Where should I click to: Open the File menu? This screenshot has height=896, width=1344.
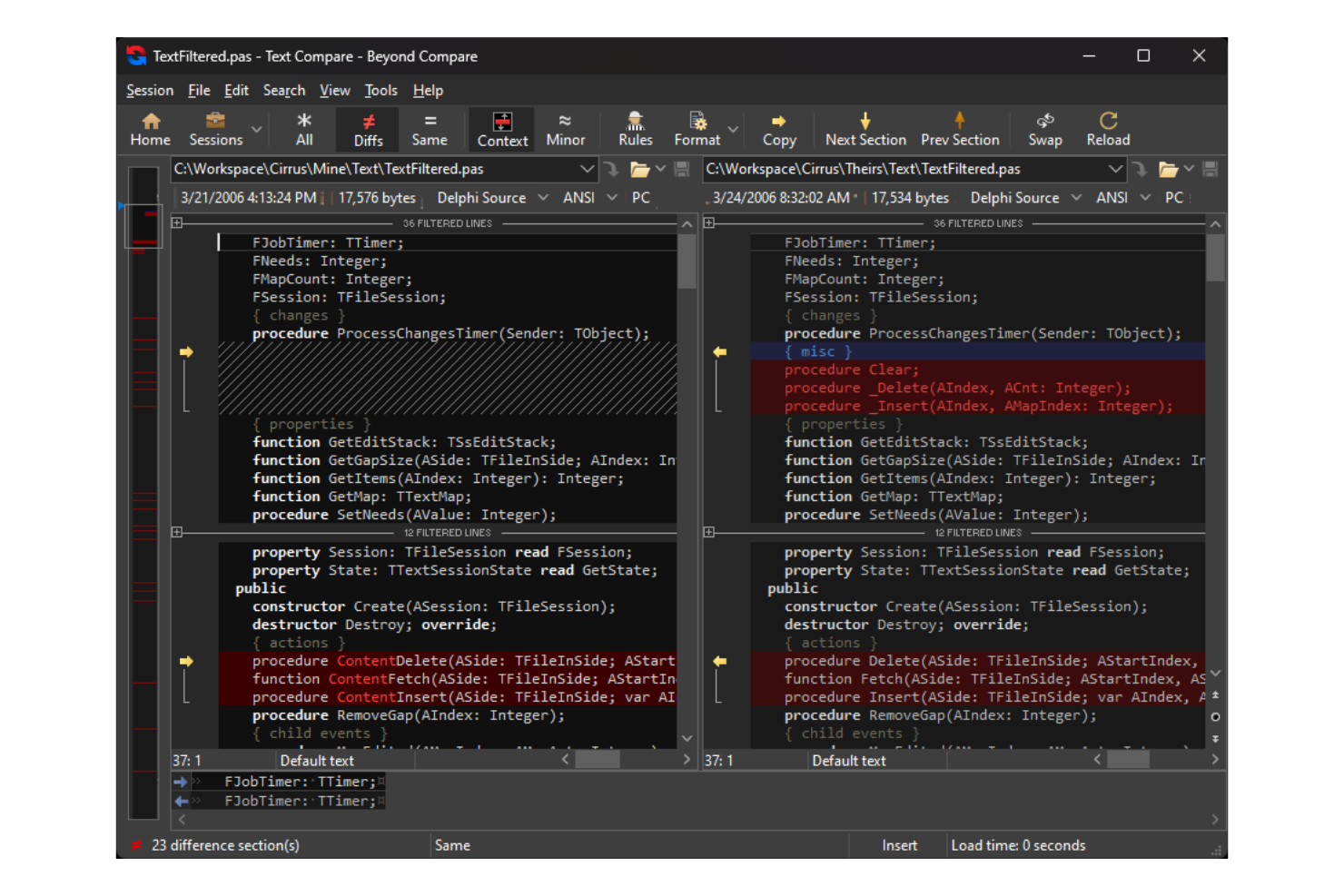coord(199,90)
